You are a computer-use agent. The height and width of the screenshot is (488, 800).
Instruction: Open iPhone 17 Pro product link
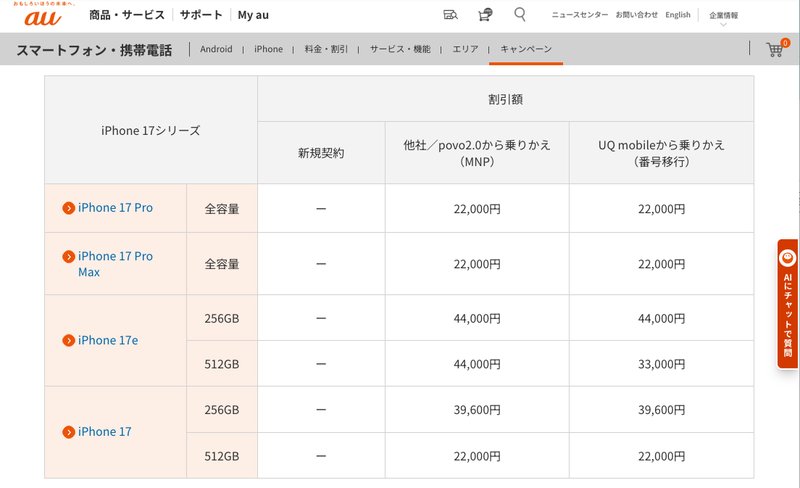pyautogui.click(x=115, y=208)
